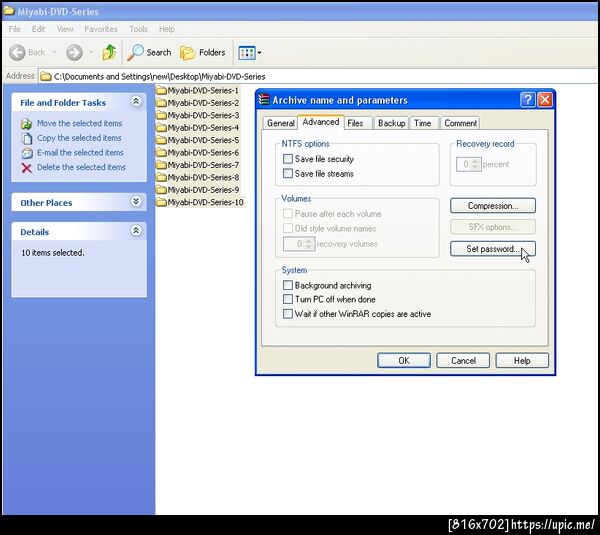Enable Turn PC off when done
Screen dimensions: 600x535
pyautogui.click(x=288, y=299)
